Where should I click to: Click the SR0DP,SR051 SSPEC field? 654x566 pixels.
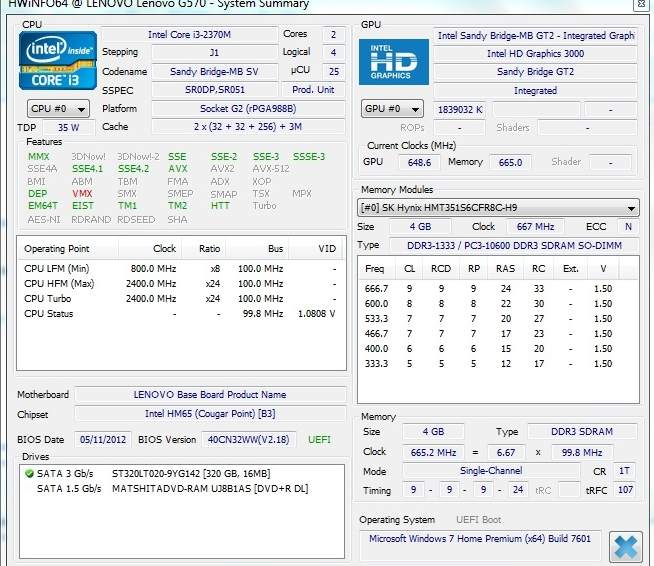tap(215, 90)
